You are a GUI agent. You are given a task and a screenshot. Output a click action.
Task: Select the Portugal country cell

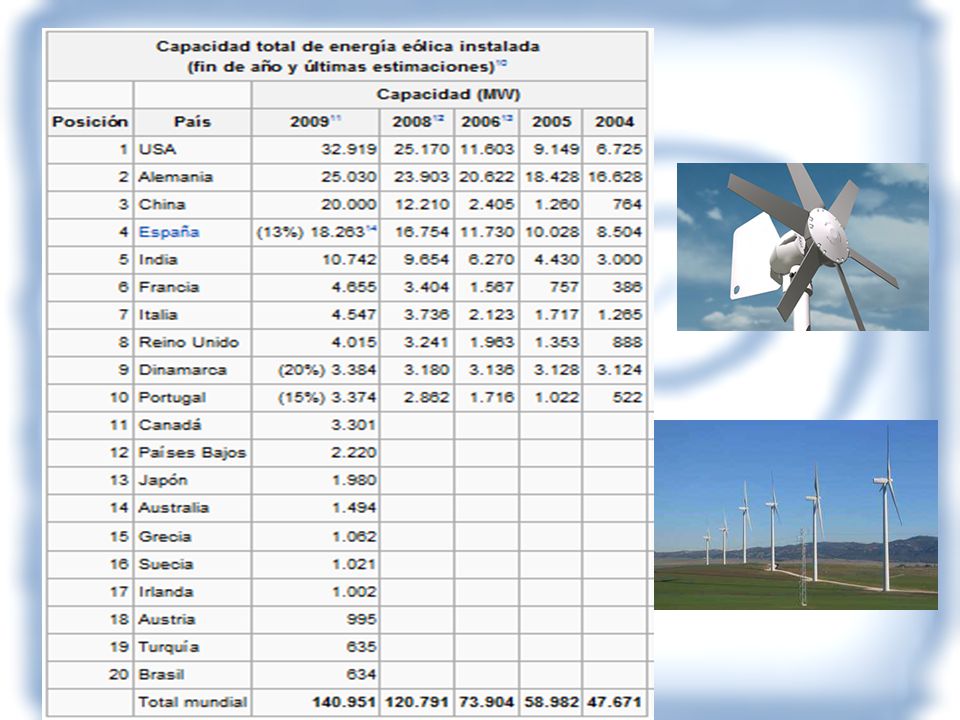coord(192,397)
